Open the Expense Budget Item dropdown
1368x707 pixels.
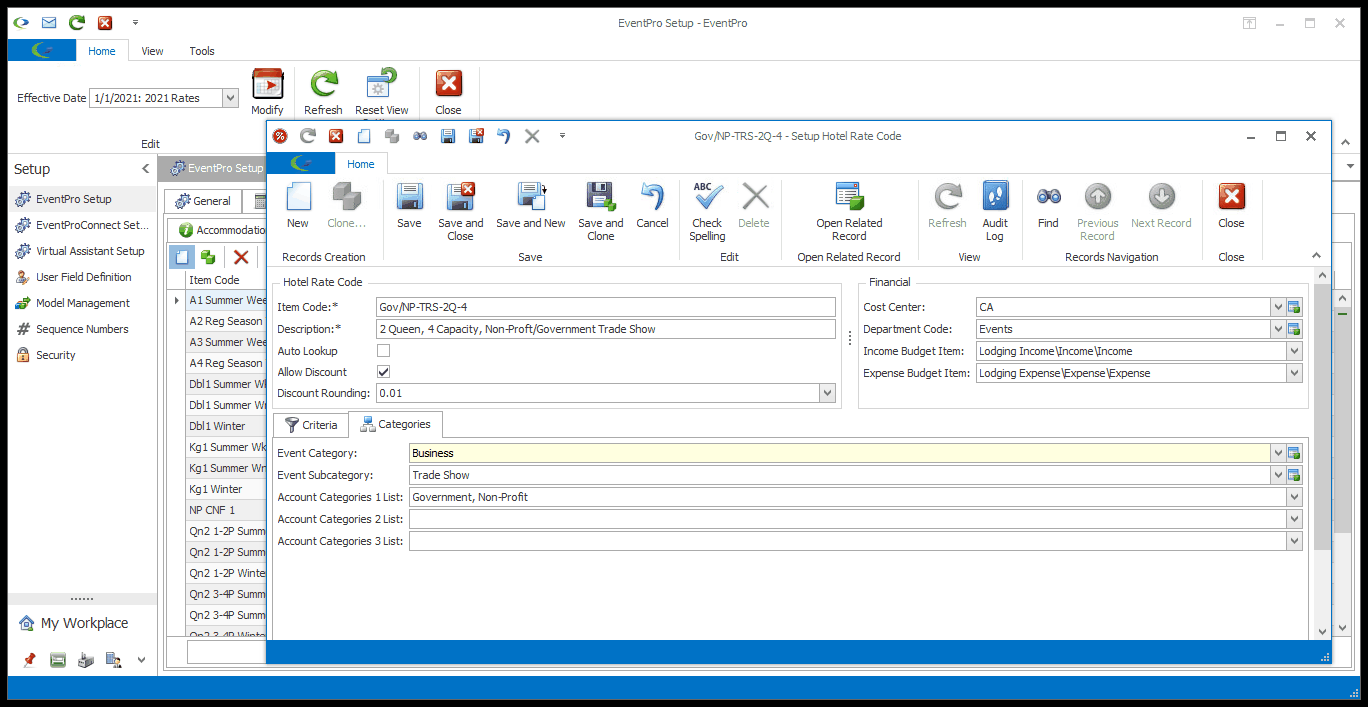1295,373
